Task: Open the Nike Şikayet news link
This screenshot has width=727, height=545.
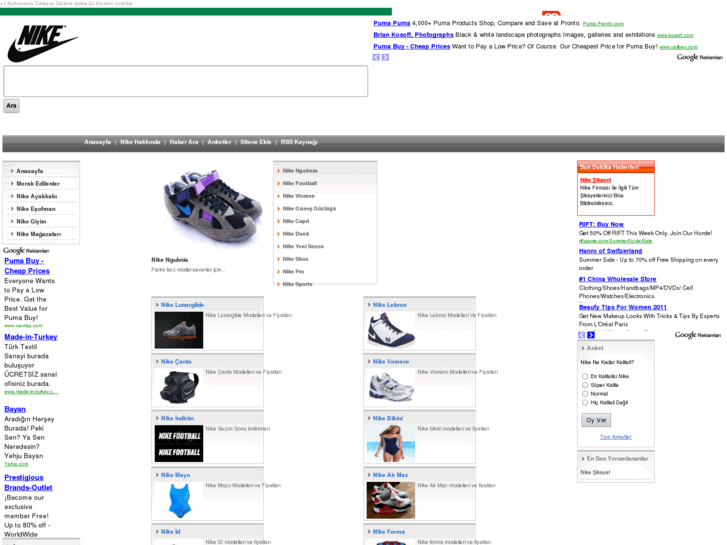Action: pos(595,180)
